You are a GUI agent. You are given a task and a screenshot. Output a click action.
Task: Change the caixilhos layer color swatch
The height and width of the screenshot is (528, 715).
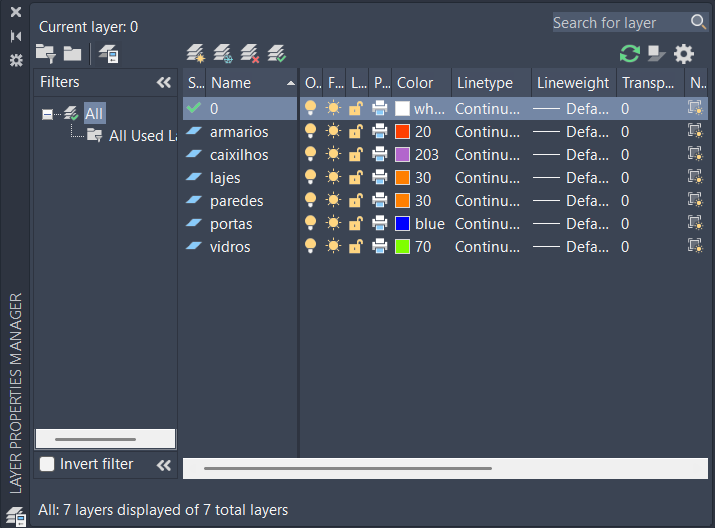pos(403,155)
